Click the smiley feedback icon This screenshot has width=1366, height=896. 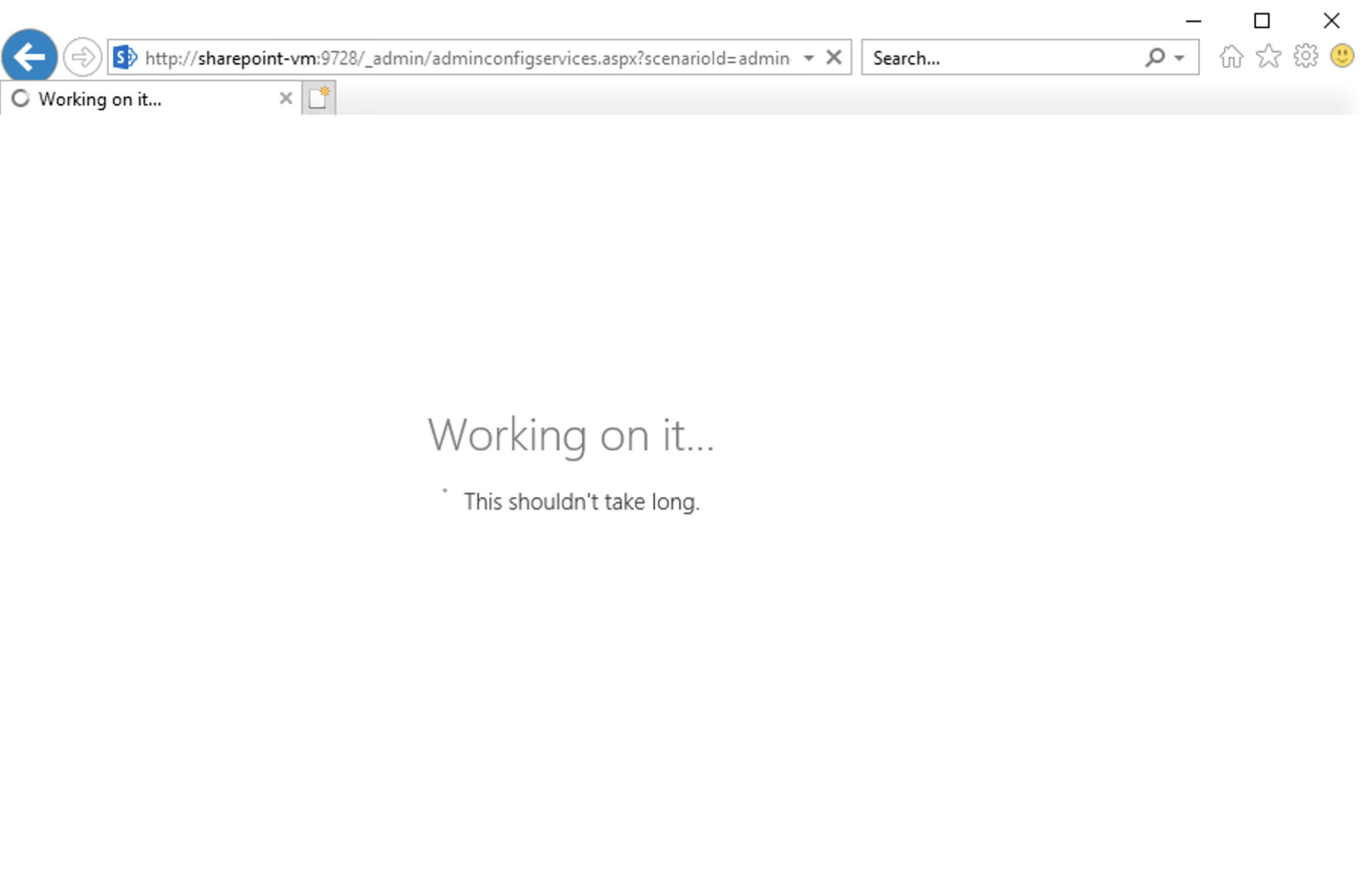(1342, 56)
